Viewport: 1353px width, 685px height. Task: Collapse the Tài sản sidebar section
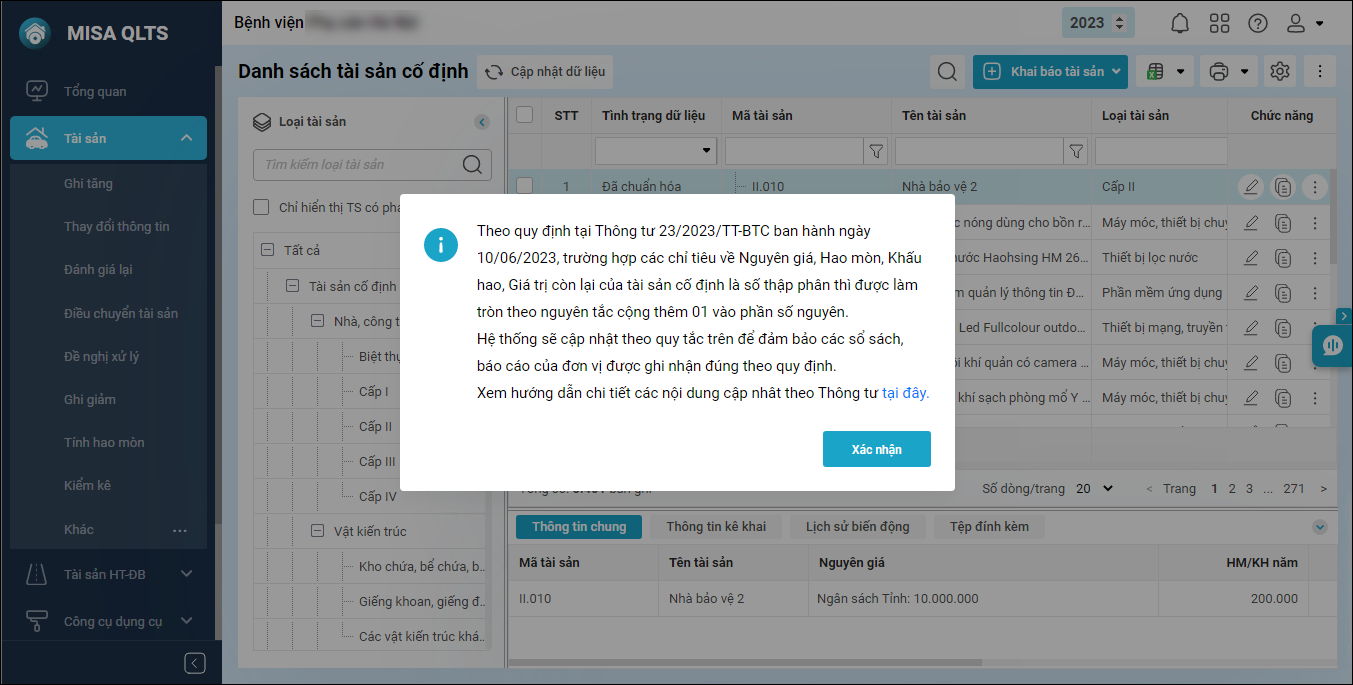pyautogui.click(x=186, y=138)
